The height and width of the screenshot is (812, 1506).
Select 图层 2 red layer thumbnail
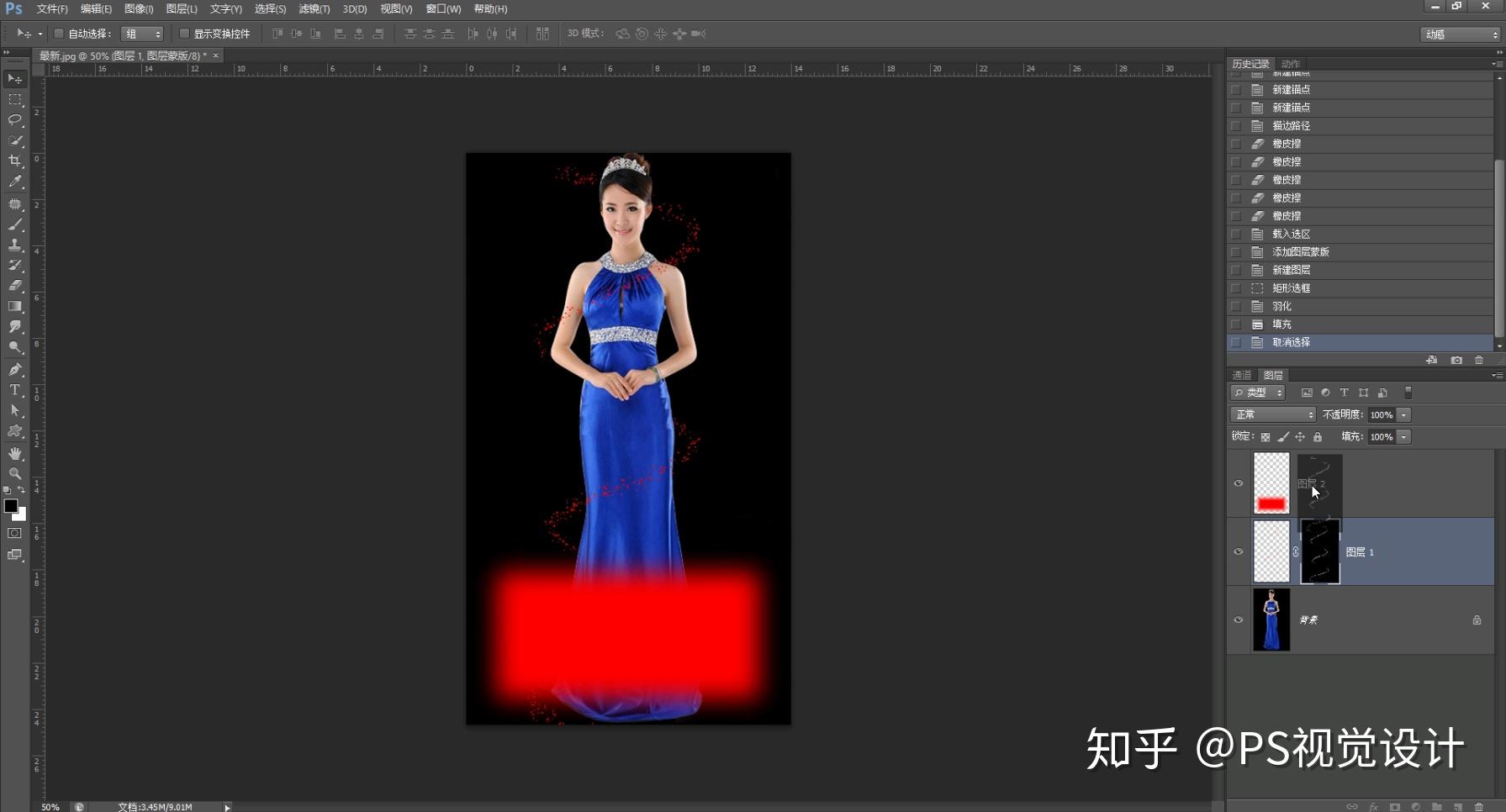(1271, 483)
